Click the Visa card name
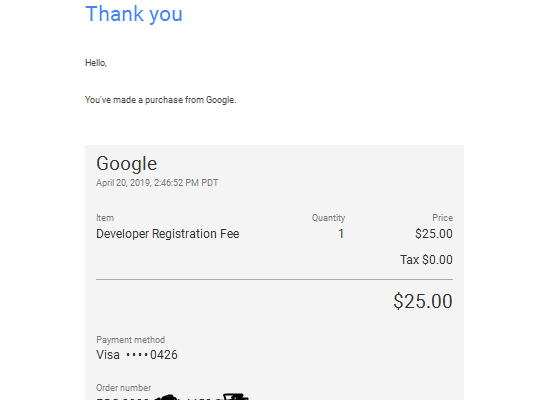The image size is (559, 400). click(108, 355)
